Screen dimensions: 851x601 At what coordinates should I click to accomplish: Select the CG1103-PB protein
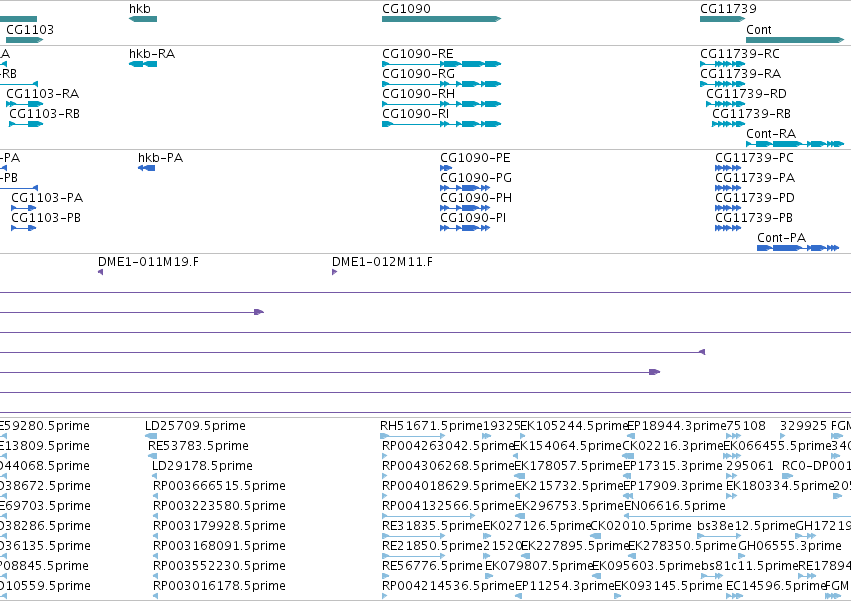click(x=23, y=228)
